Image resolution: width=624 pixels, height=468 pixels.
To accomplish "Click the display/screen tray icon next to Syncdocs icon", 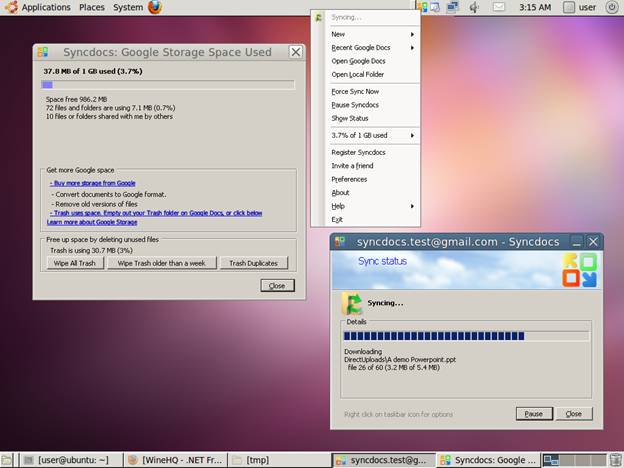I will (435, 7).
